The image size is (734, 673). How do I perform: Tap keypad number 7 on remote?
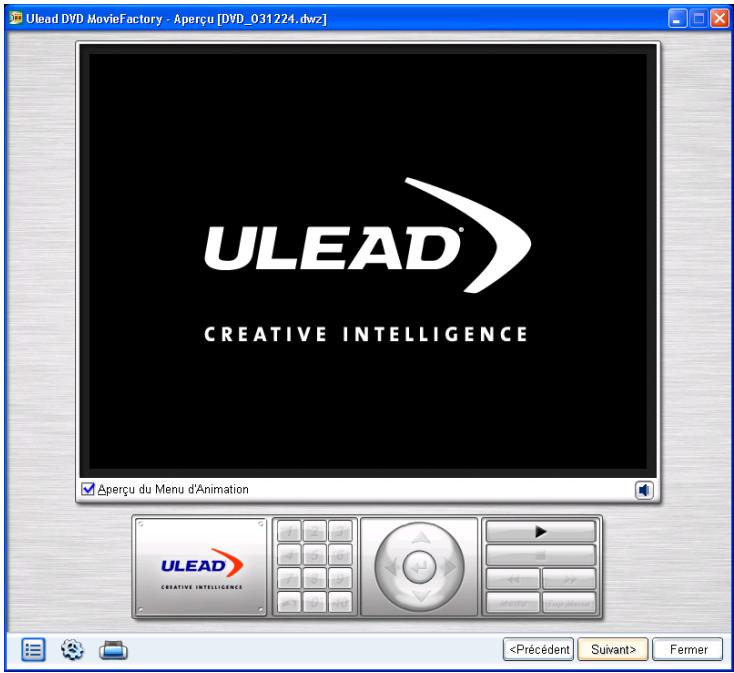pos(289,579)
